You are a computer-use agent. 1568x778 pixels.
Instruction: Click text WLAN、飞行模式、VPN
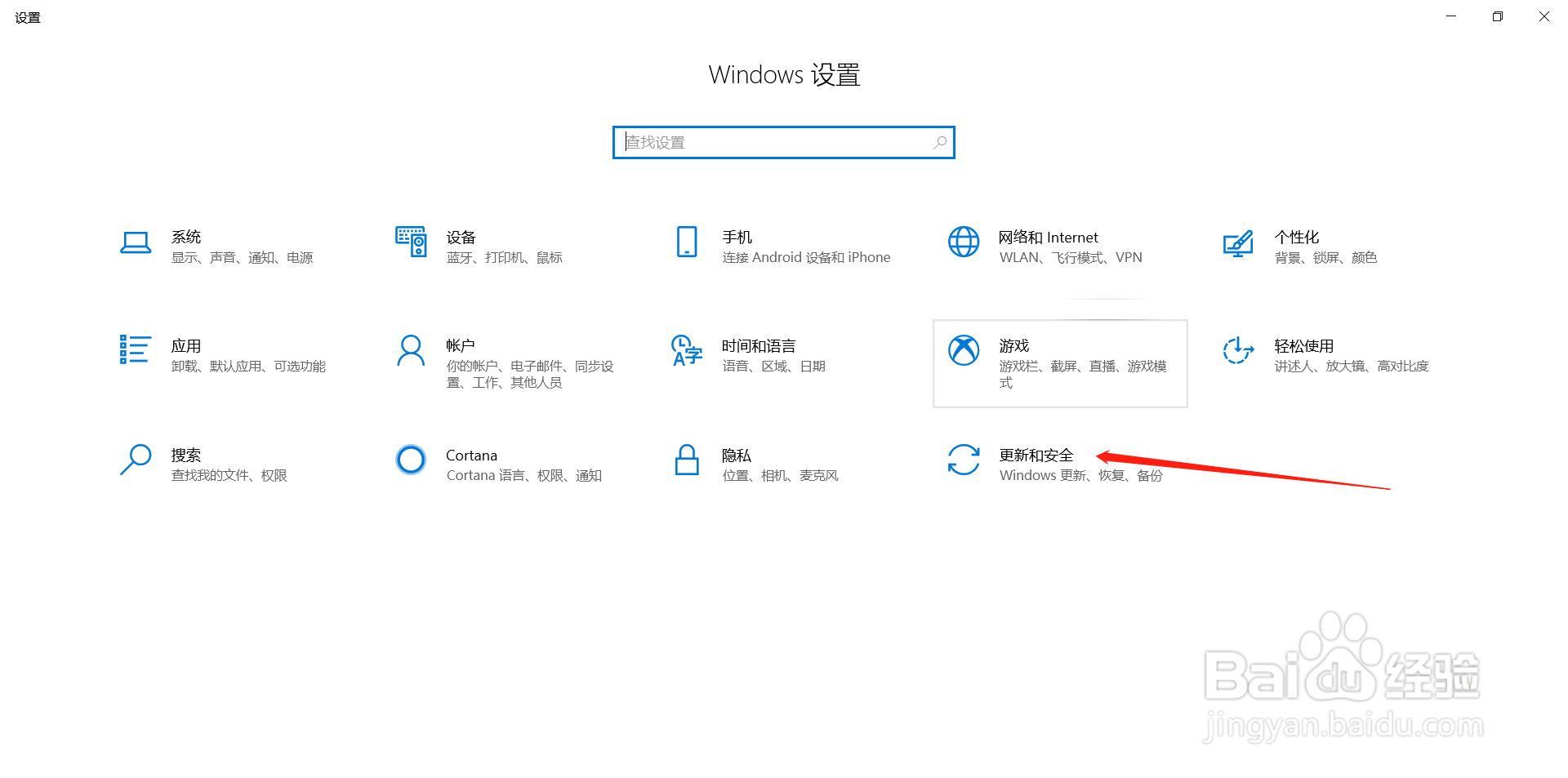pos(1071,257)
